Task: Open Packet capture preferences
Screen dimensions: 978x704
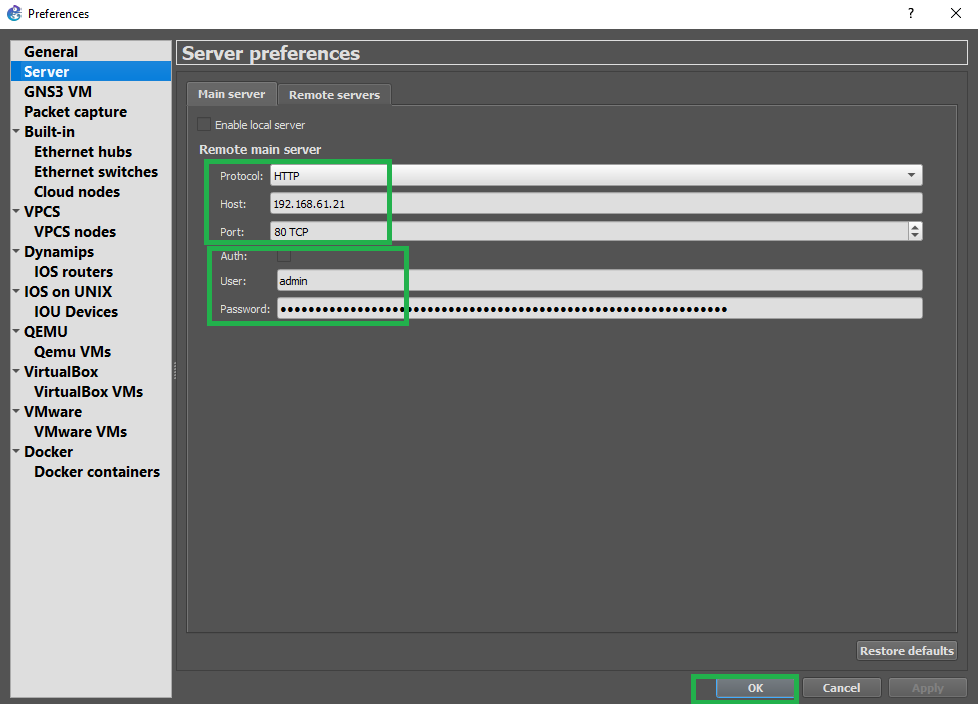Action: (x=75, y=112)
